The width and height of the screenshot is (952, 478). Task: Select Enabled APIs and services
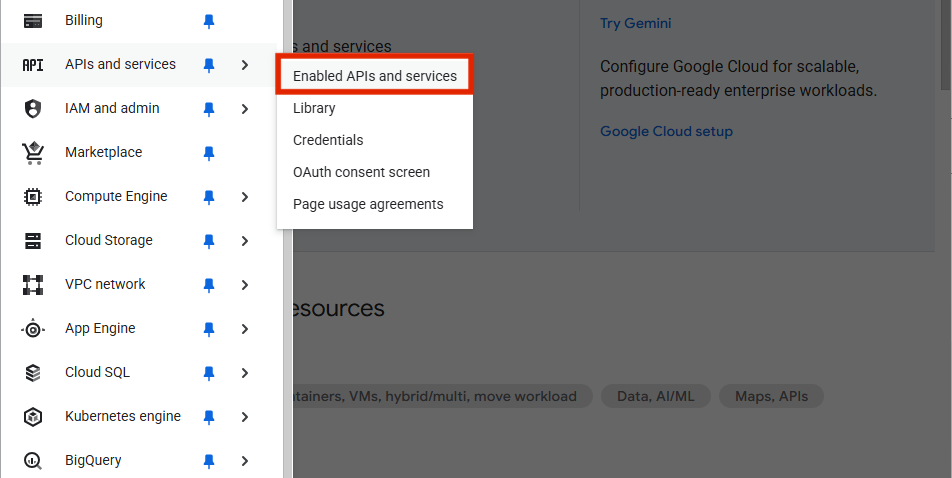[374, 76]
